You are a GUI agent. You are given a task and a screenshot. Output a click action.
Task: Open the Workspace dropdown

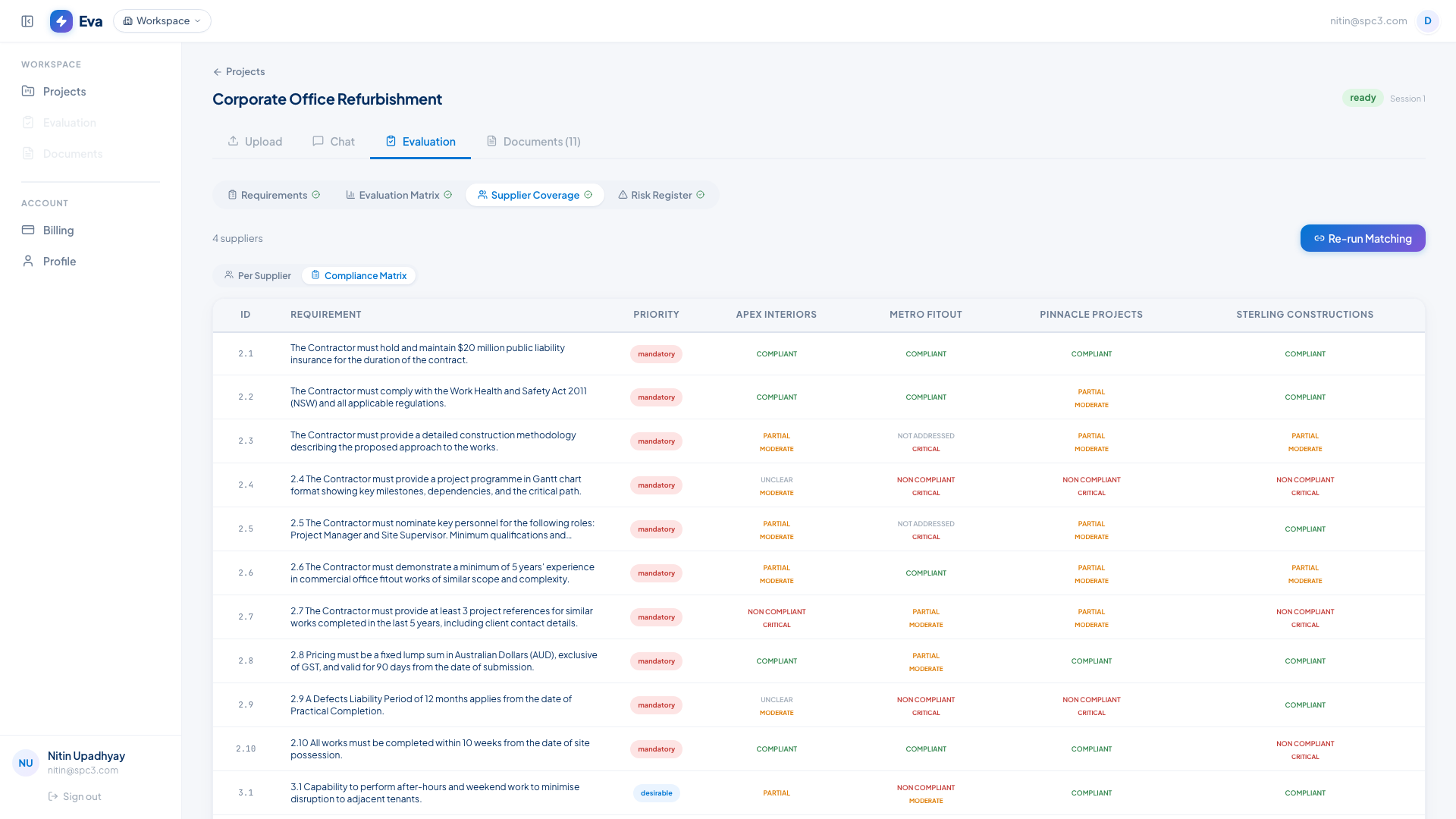(x=162, y=21)
